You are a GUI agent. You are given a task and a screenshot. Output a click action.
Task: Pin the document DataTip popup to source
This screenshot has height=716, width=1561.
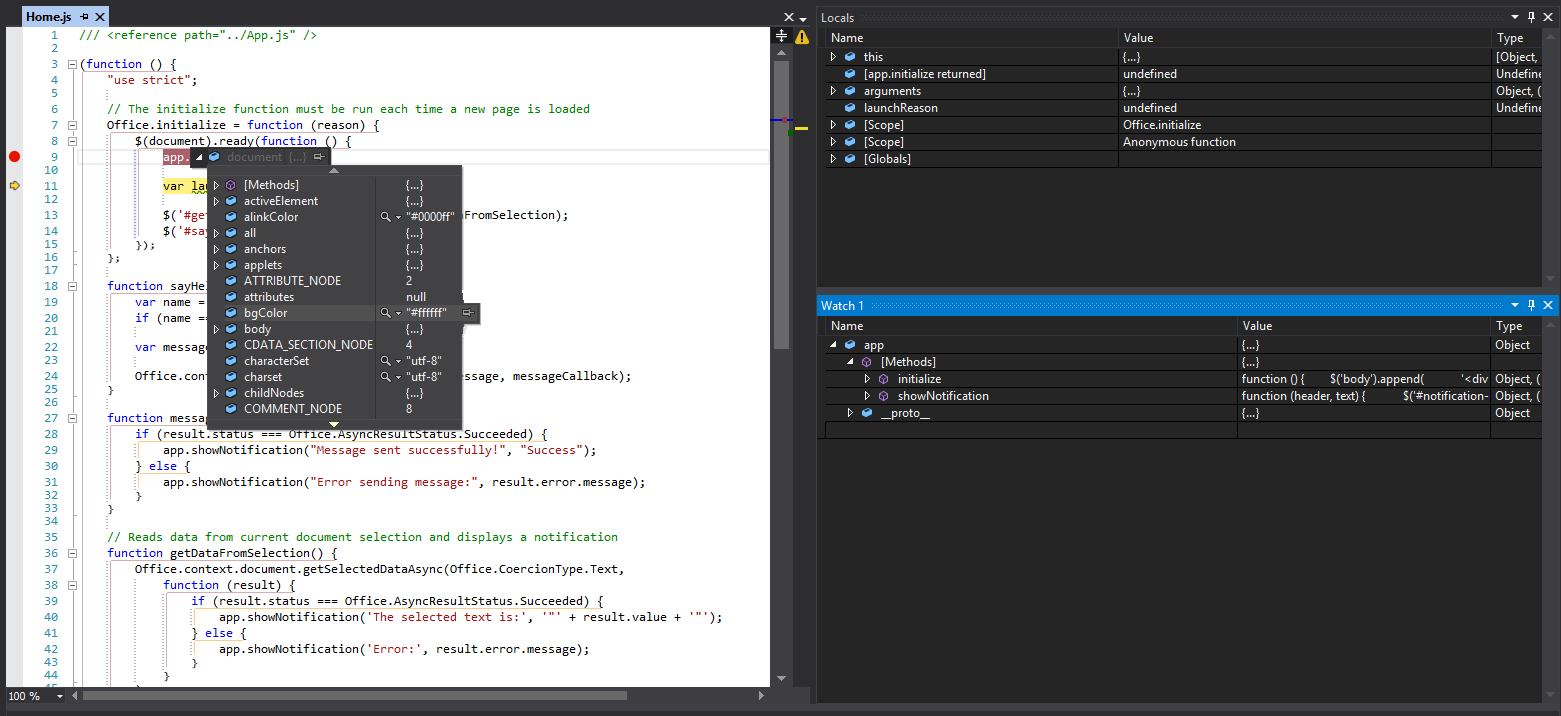click(319, 157)
